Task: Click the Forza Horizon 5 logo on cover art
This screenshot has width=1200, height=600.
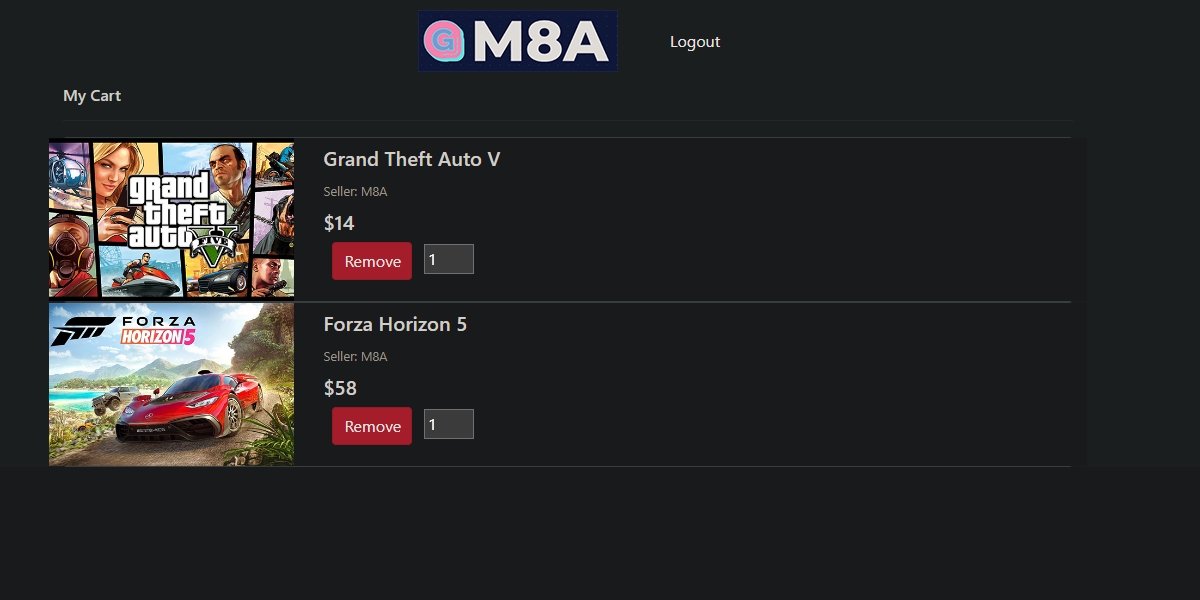Action: pos(125,330)
